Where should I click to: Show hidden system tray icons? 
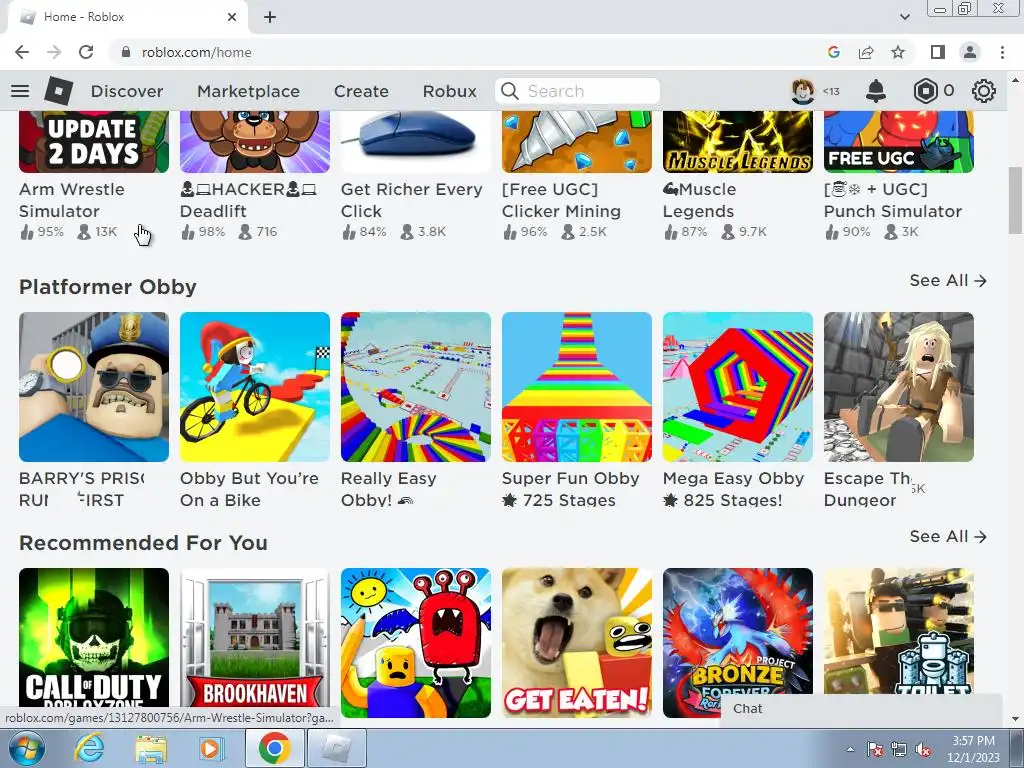click(850, 749)
